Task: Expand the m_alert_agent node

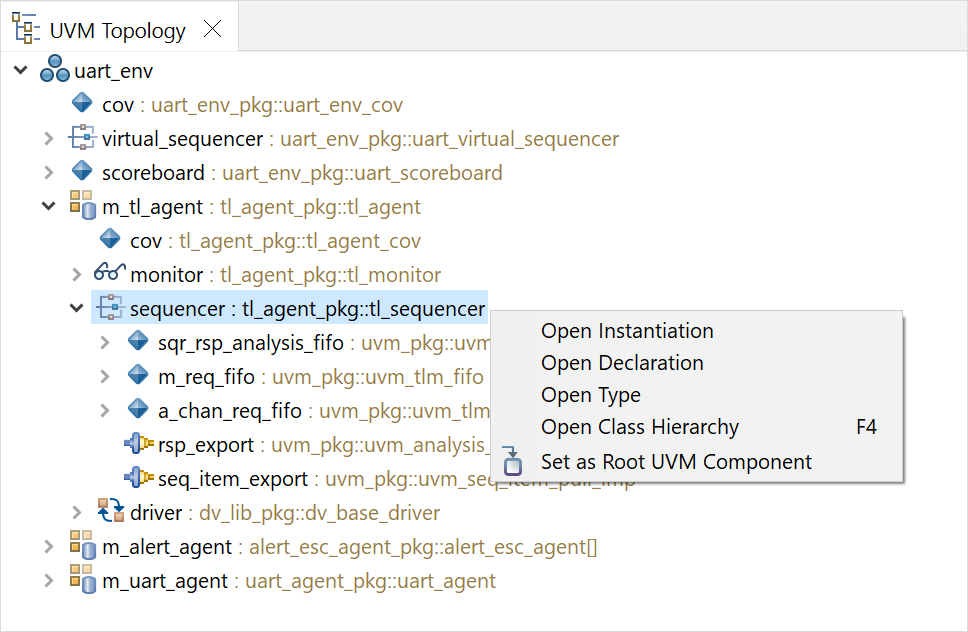Action: tap(49, 546)
